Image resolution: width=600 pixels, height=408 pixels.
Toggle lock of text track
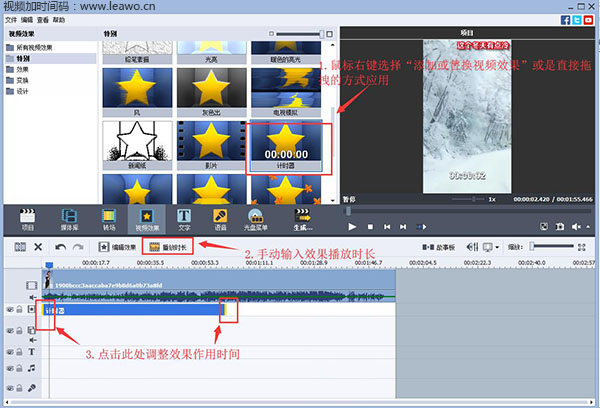pos(19,352)
